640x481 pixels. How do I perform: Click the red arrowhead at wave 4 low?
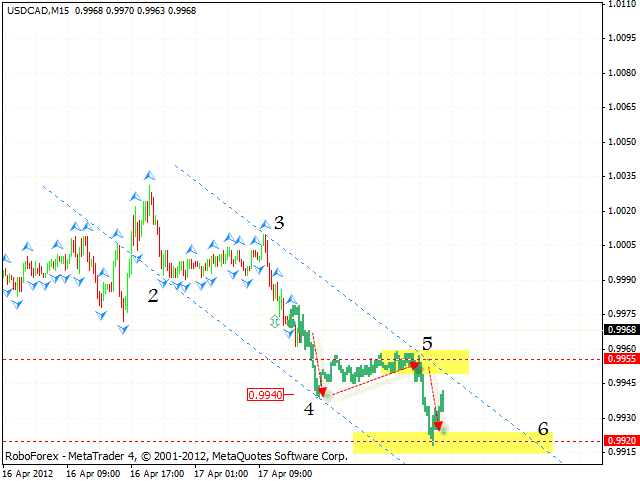pos(322,394)
